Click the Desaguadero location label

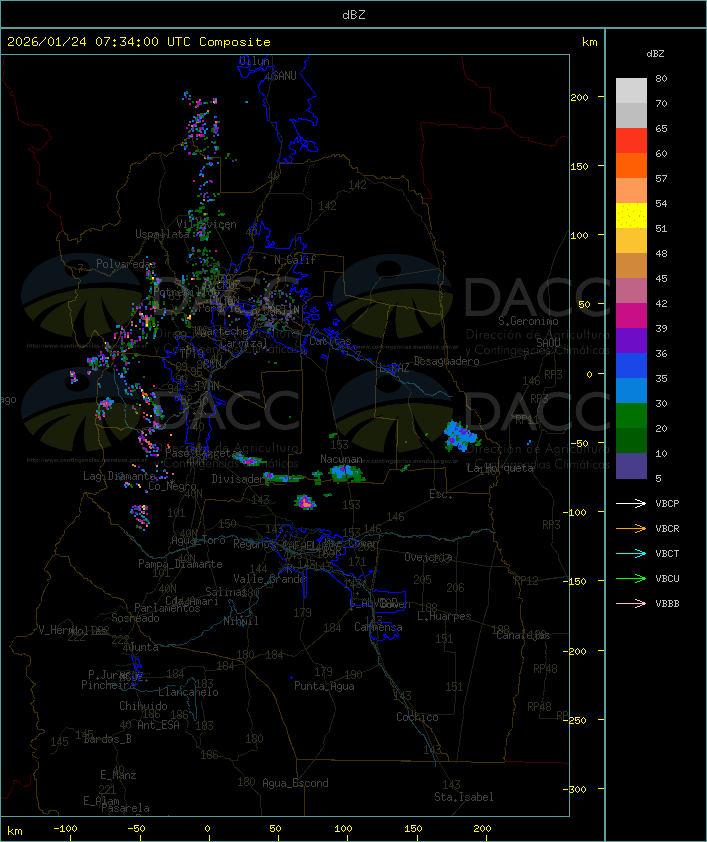tap(446, 360)
